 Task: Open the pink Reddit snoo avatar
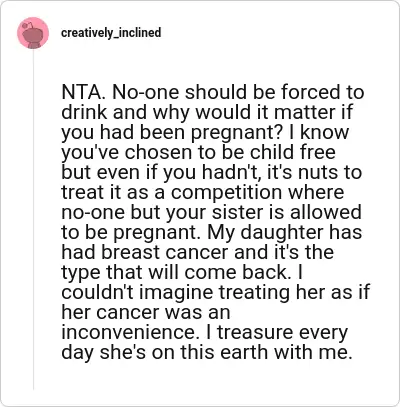pos(33,33)
